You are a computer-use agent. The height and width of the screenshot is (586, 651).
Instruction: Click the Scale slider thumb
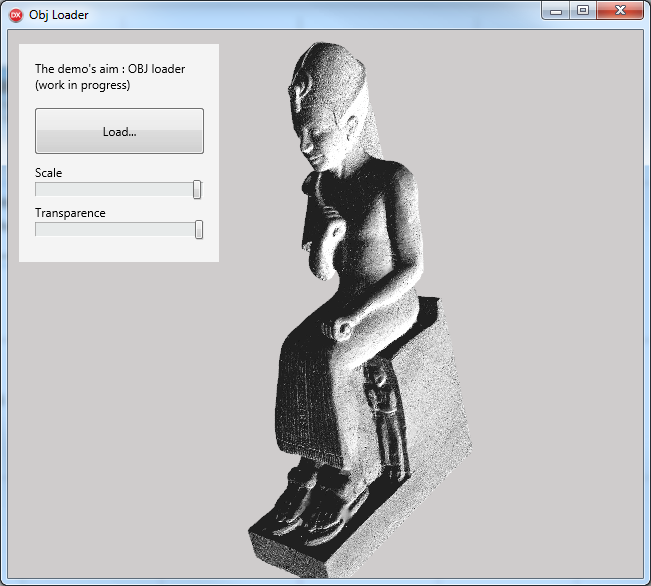click(x=197, y=189)
